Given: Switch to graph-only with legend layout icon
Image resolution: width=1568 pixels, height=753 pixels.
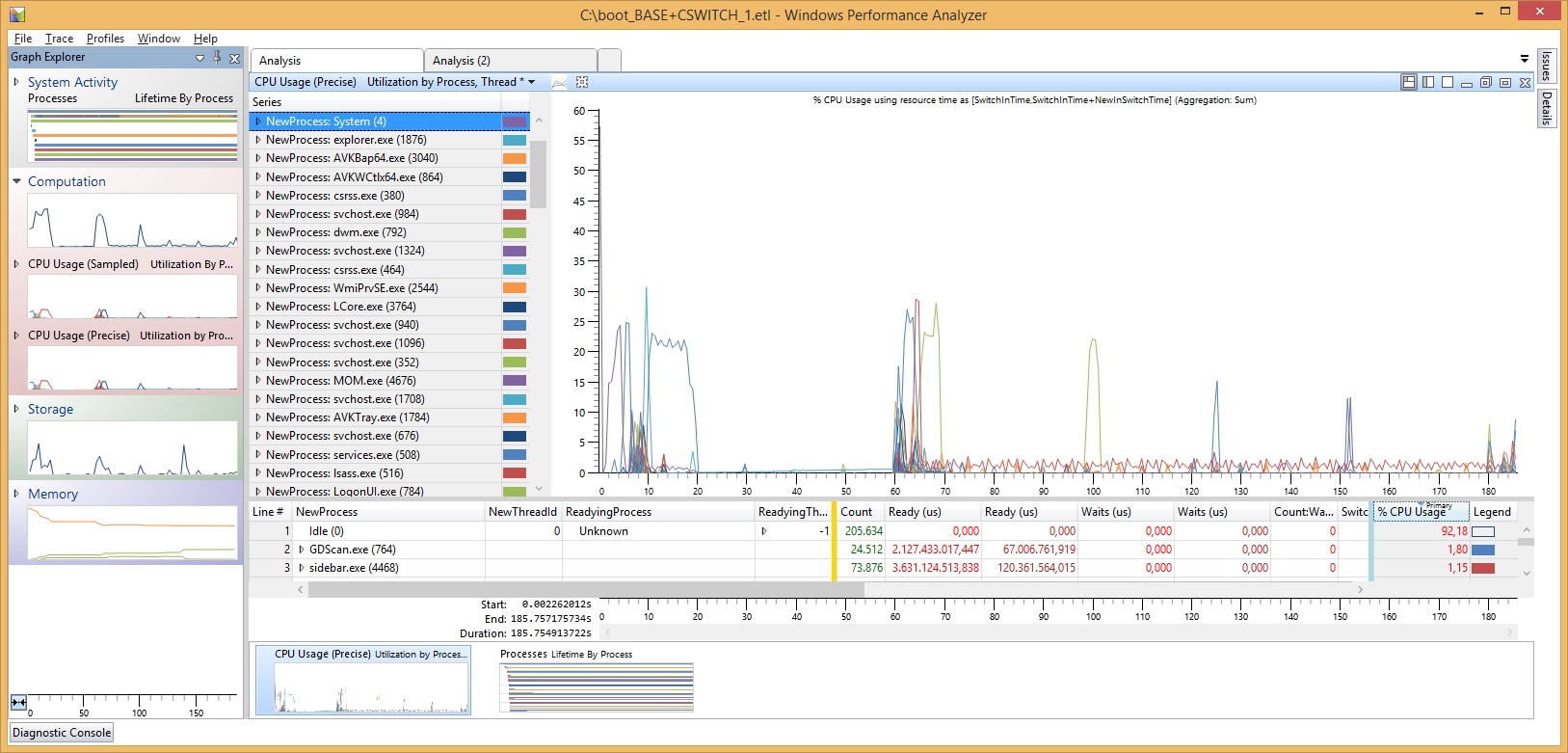Looking at the screenshot, I should tap(1428, 82).
